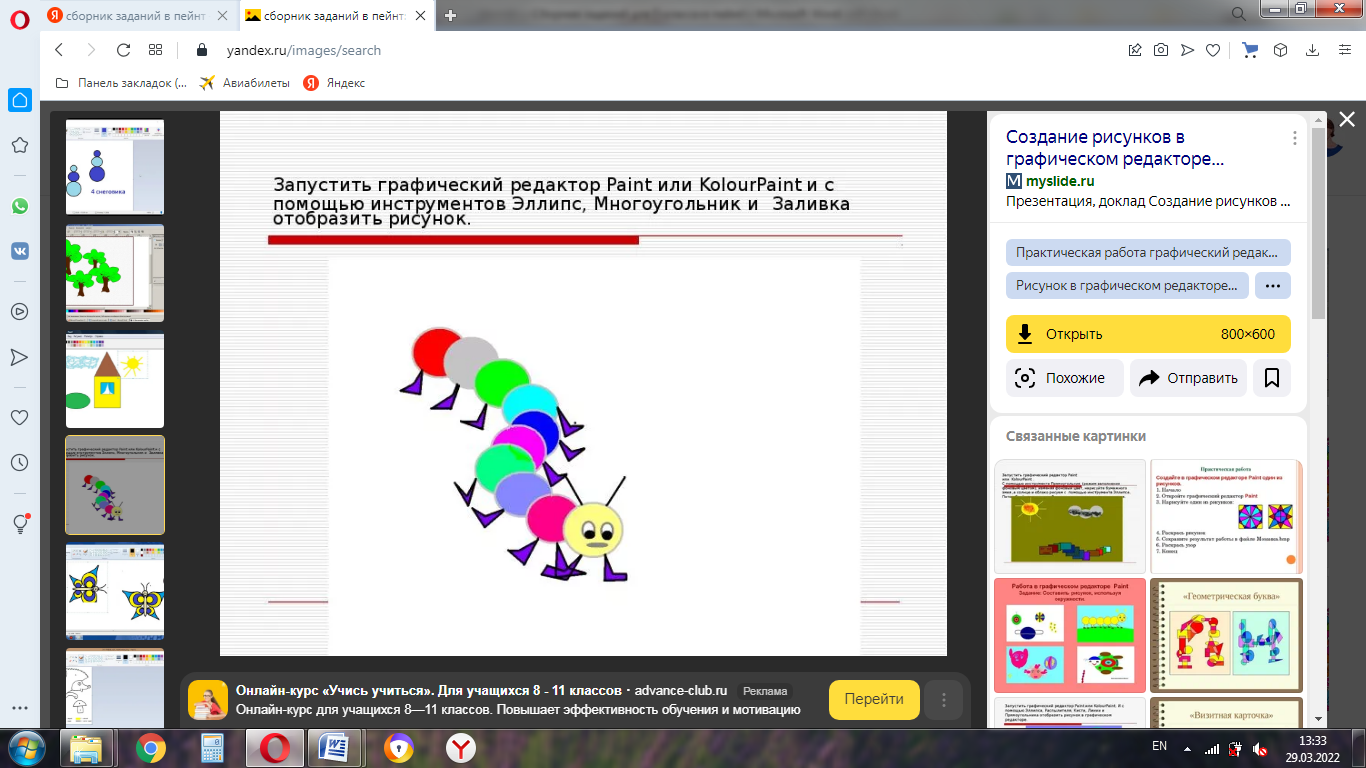Viewport: 1366px width, 768px height.
Task: Open the Opera shopping cart icon
Action: click(1250, 50)
